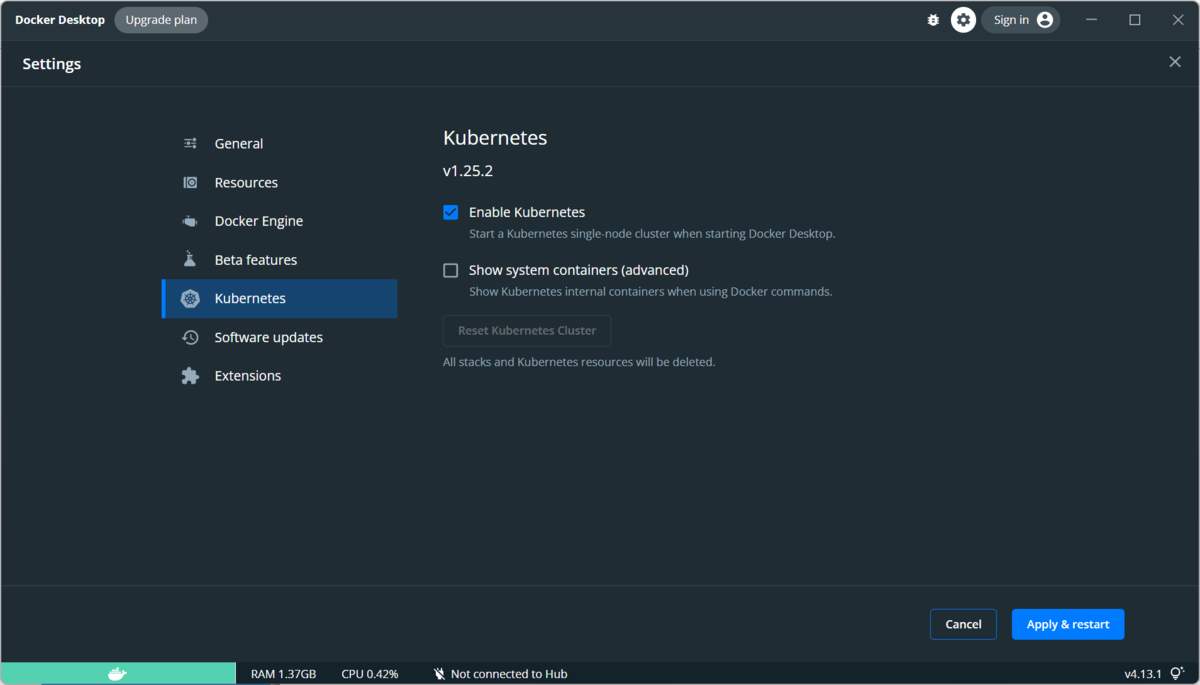Click the CPU 0.42% status text
1200x685 pixels.
[370, 674]
